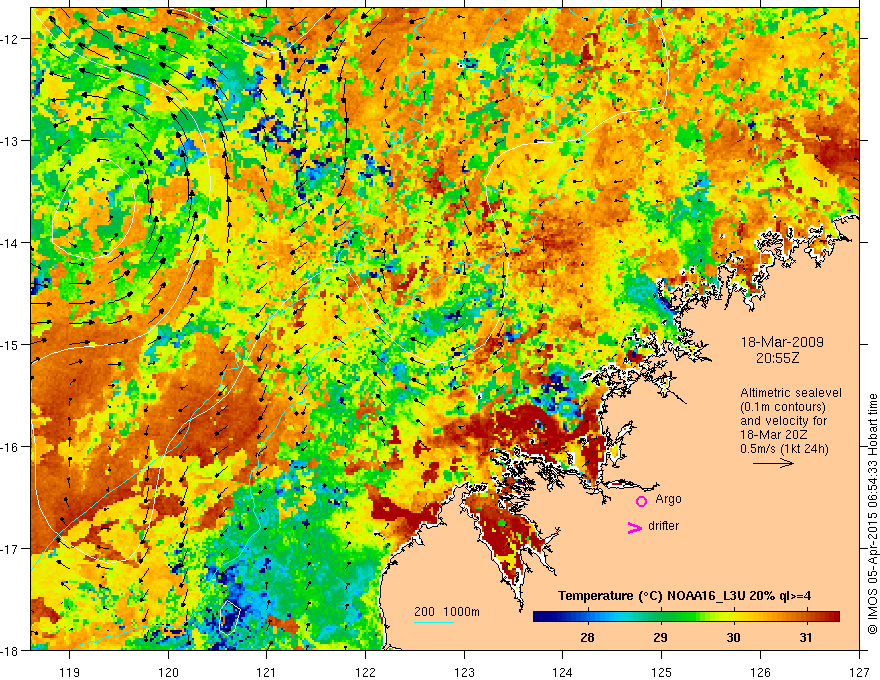Click the "drifter" legend label
This screenshot has width=880, height=680.
663,526
